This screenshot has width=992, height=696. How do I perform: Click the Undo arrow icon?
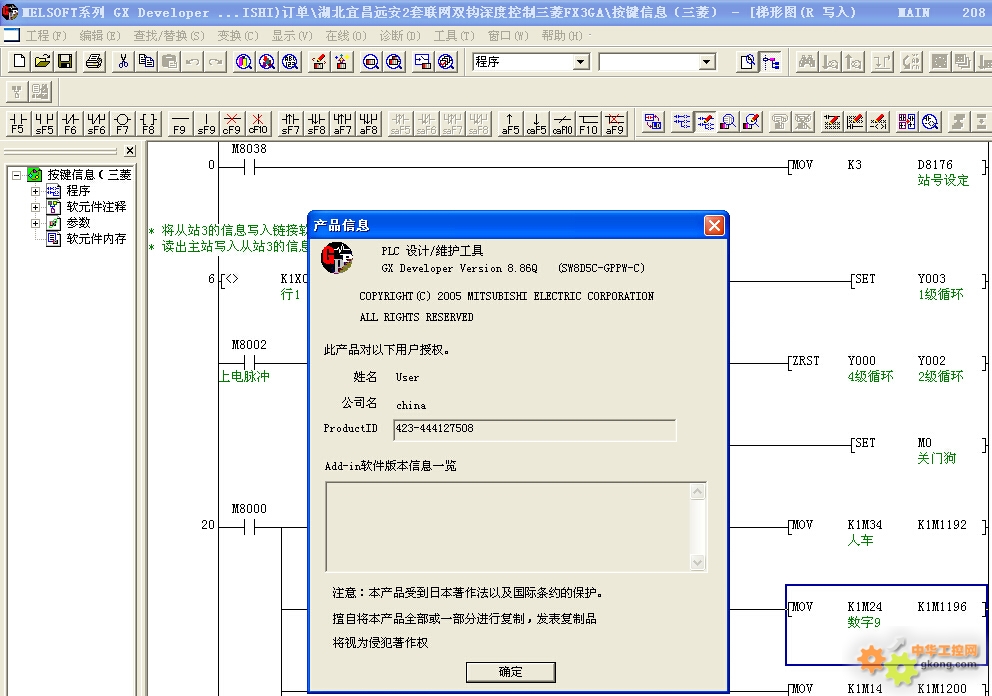tap(192, 61)
